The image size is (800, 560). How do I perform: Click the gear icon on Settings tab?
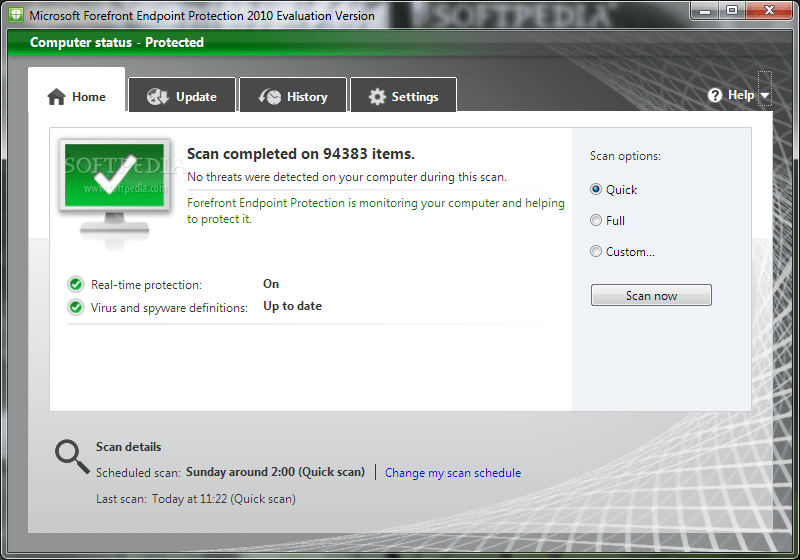[377, 96]
